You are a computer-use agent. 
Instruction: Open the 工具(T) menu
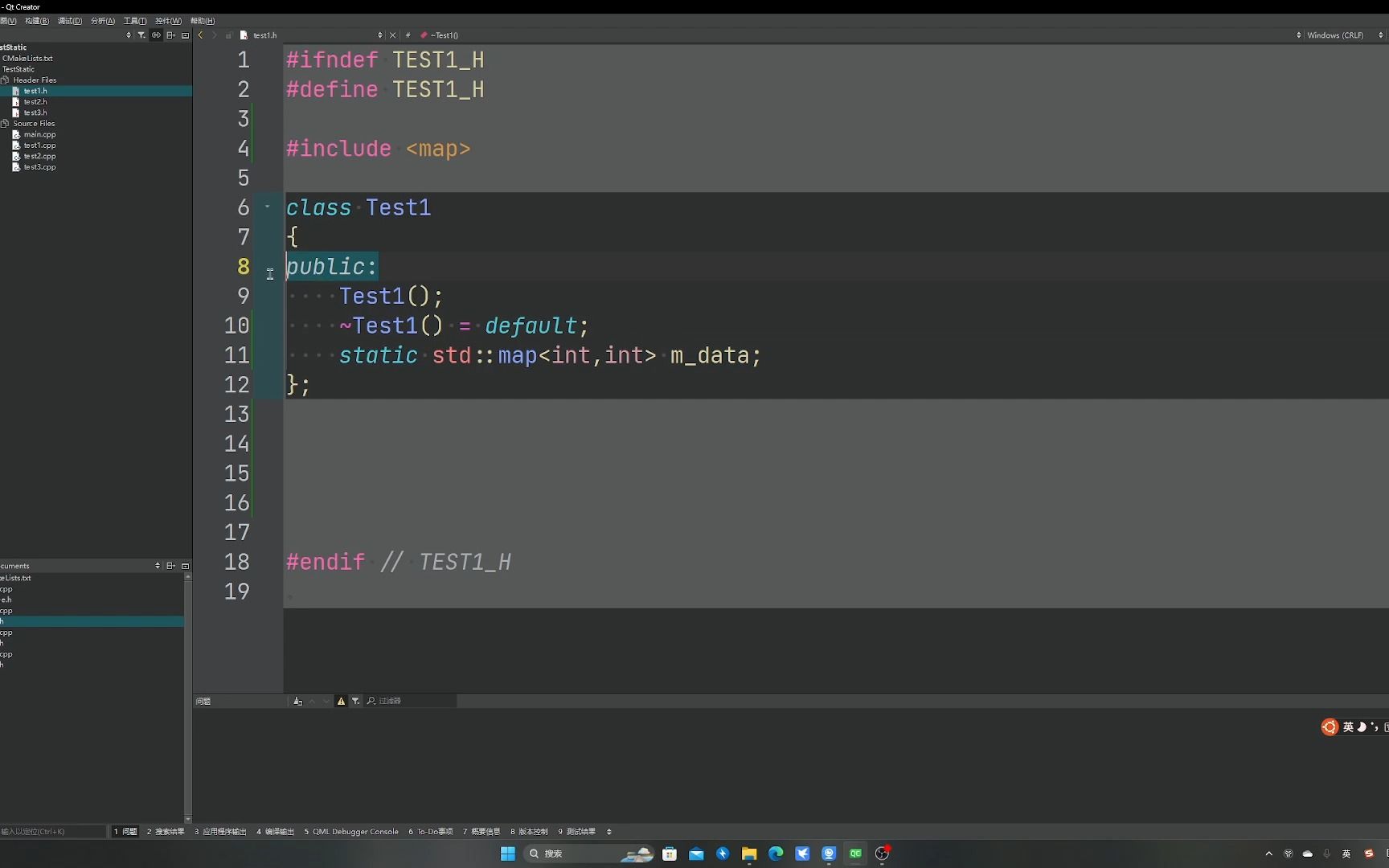point(135,21)
